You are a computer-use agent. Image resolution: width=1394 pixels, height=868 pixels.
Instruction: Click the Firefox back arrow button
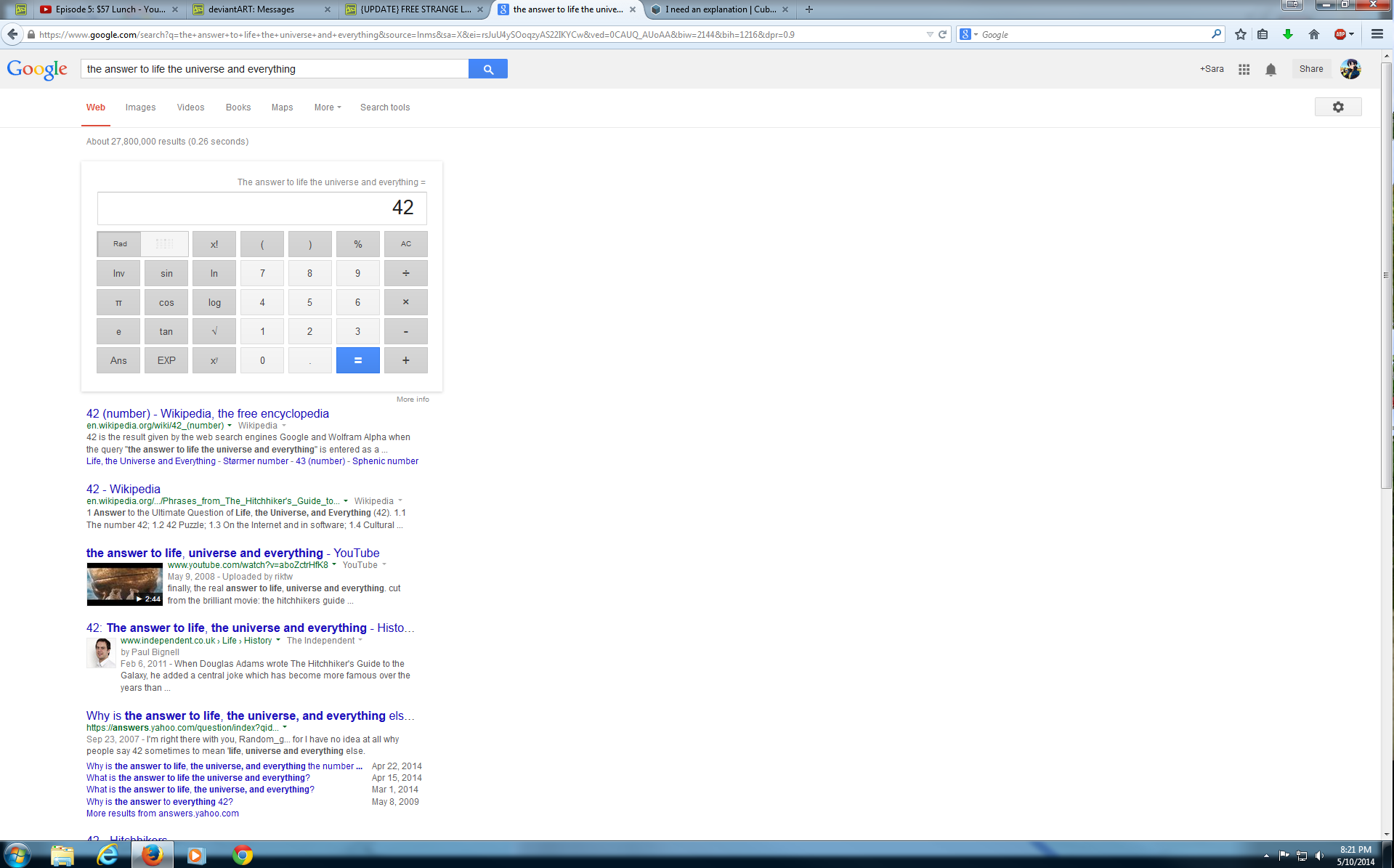pos(12,34)
